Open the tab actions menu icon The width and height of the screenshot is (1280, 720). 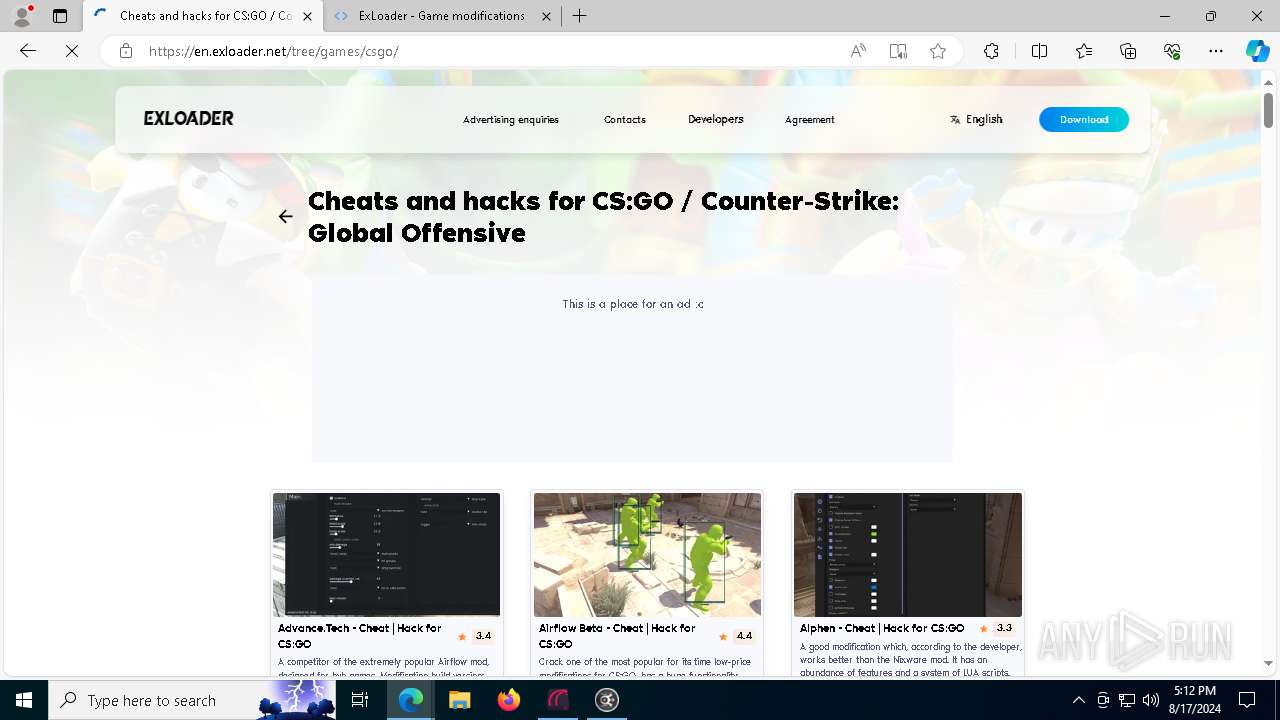tap(60, 16)
